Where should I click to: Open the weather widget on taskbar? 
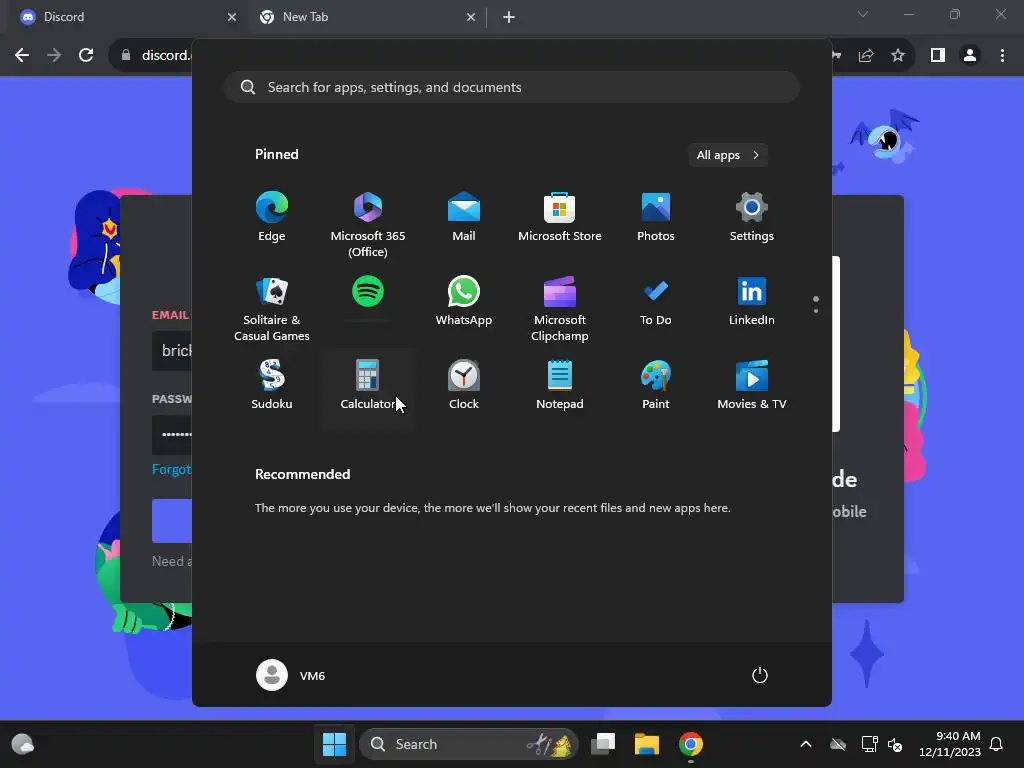point(23,744)
